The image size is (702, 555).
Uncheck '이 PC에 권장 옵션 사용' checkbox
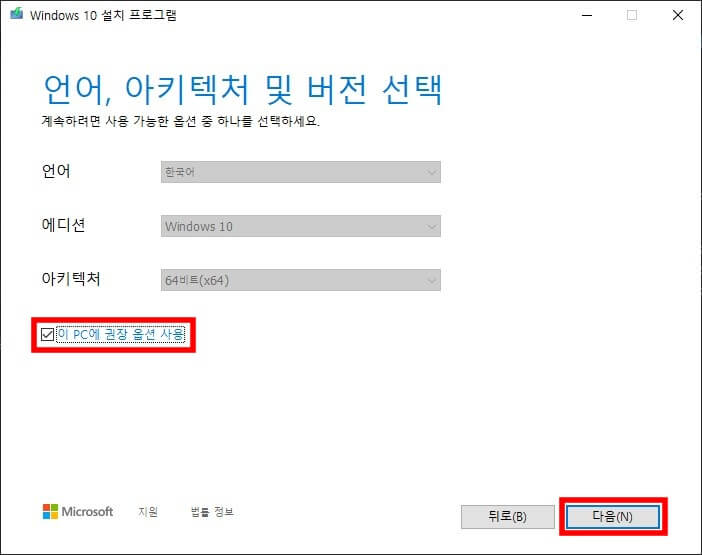coord(47,334)
